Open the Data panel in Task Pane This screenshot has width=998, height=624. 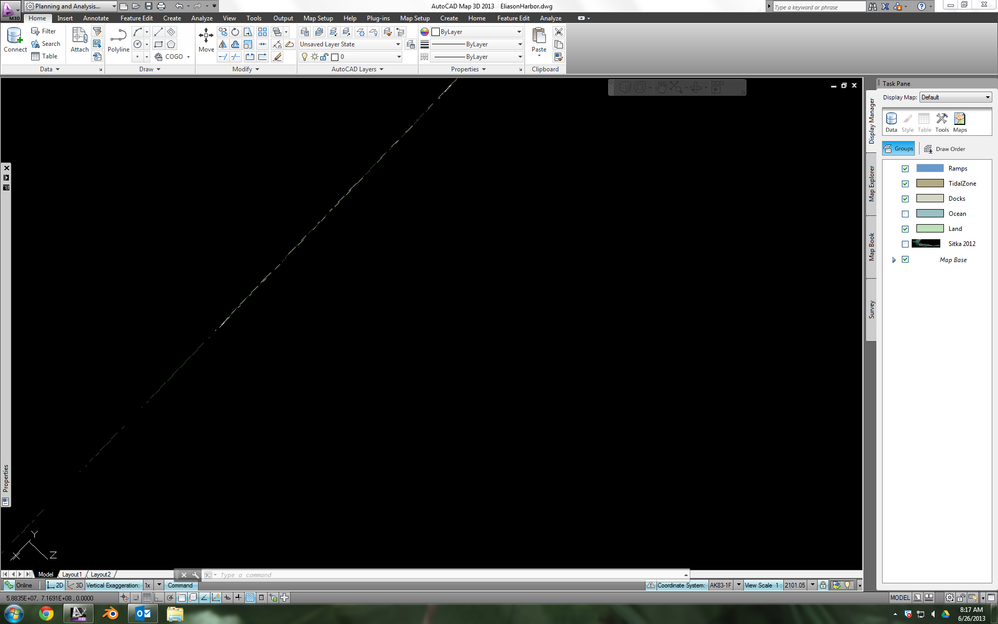891,122
